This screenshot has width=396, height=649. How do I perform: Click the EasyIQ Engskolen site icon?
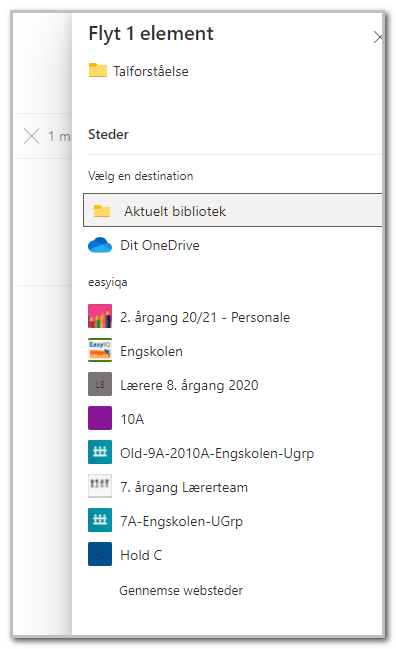click(x=100, y=350)
